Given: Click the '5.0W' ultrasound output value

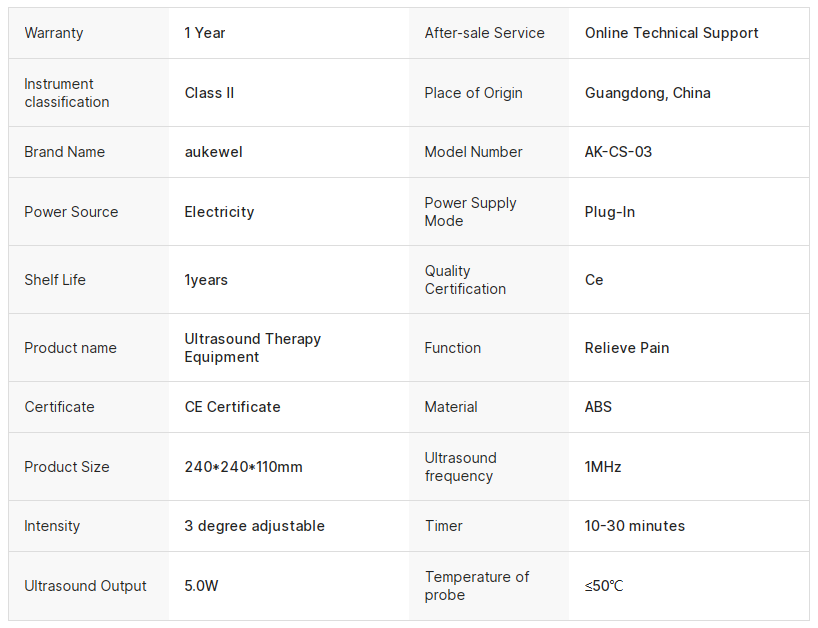Looking at the screenshot, I should [x=201, y=586].
